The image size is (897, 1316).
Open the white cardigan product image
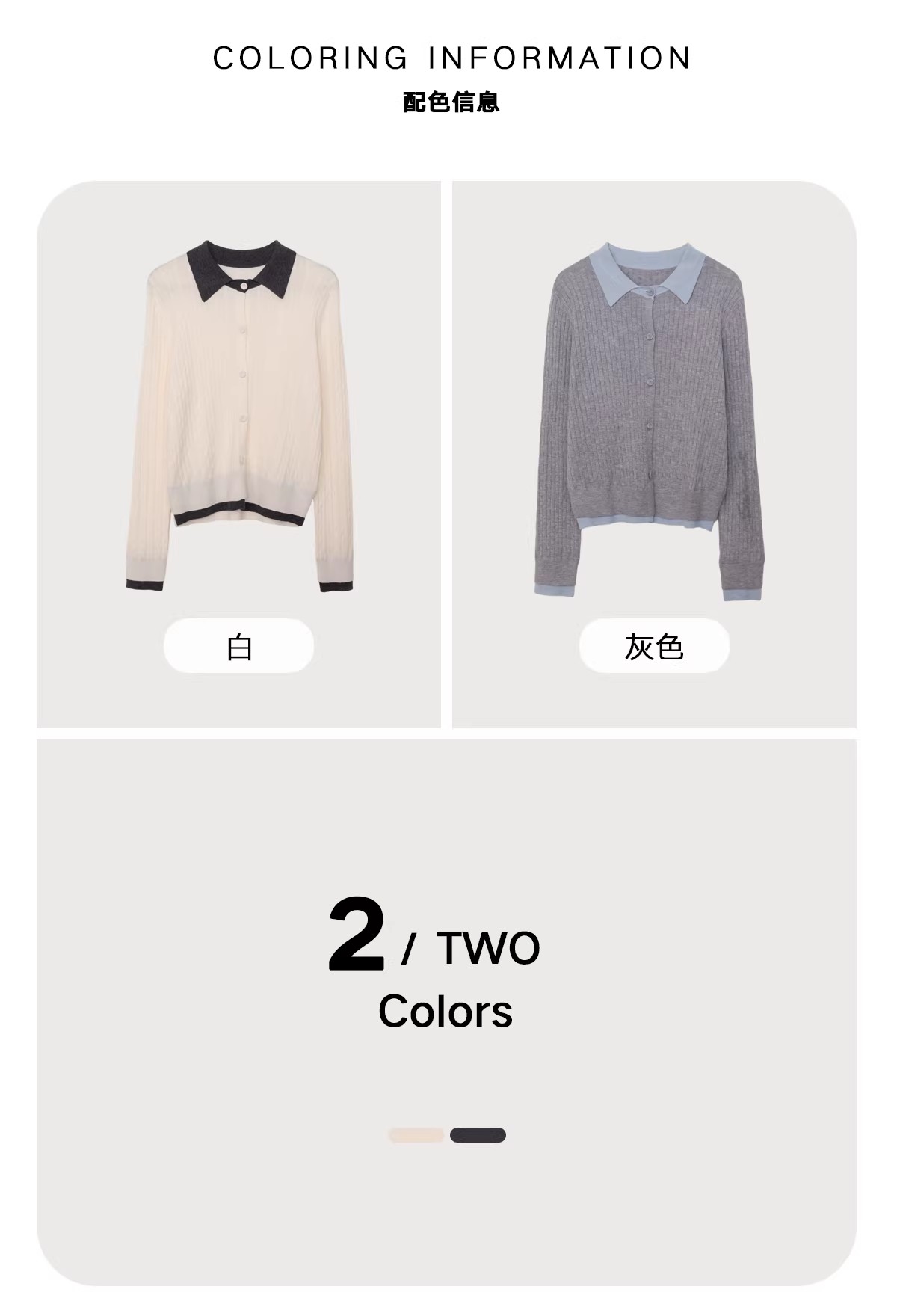(239, 415)
